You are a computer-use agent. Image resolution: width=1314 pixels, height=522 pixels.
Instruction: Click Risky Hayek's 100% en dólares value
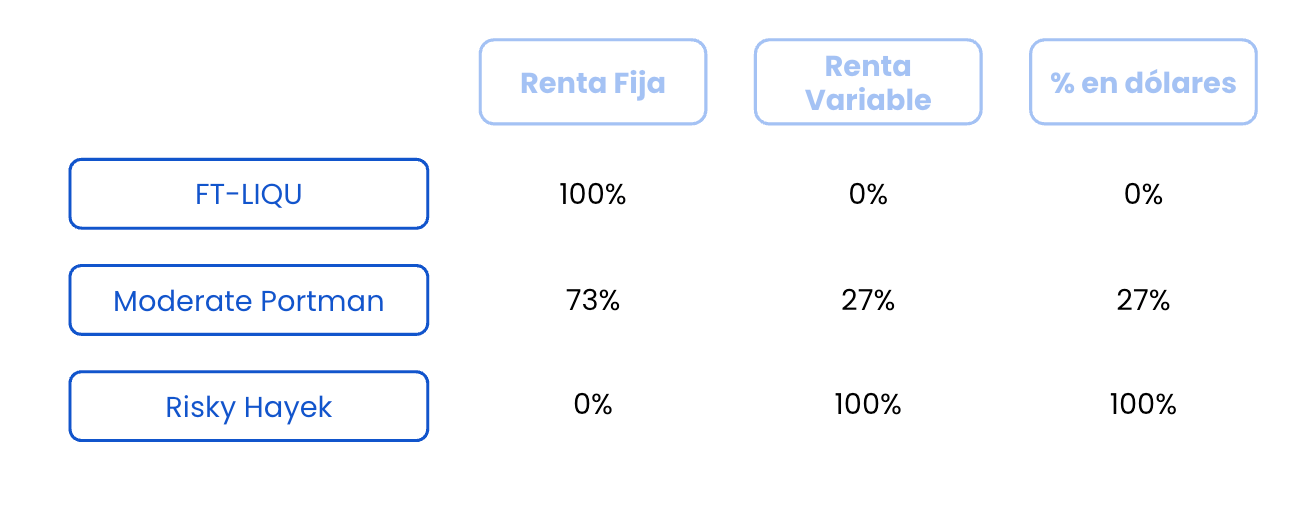point(1143,404)
